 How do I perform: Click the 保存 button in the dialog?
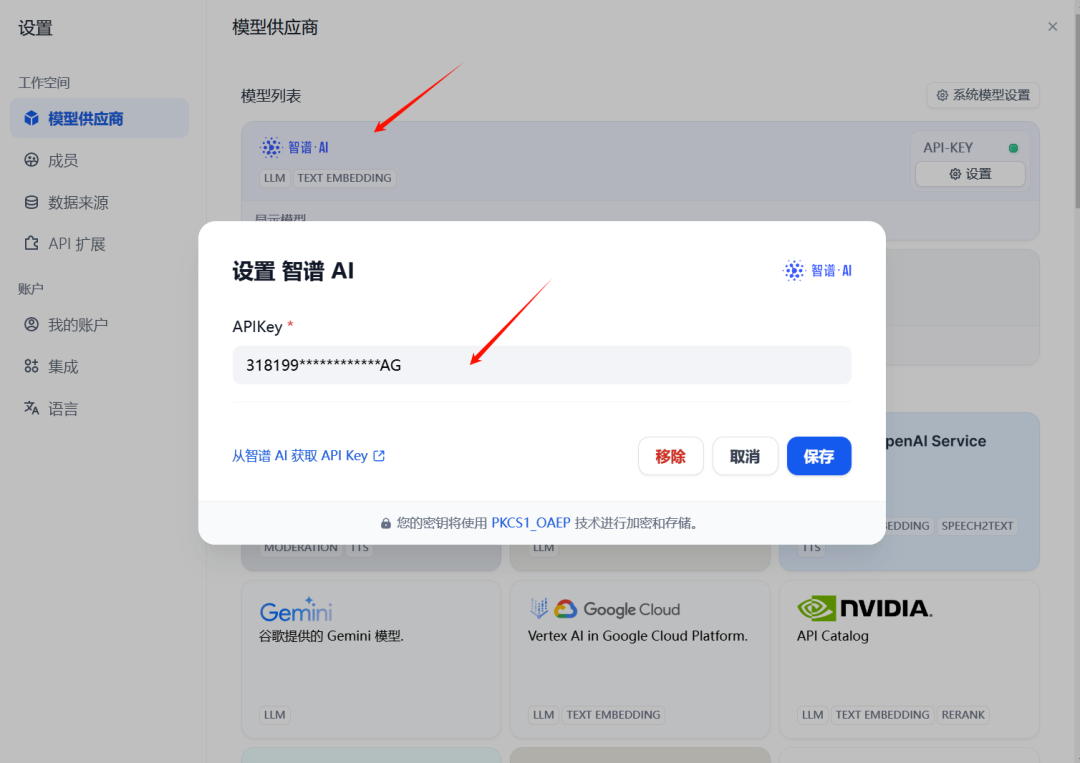tap(819, 456)
